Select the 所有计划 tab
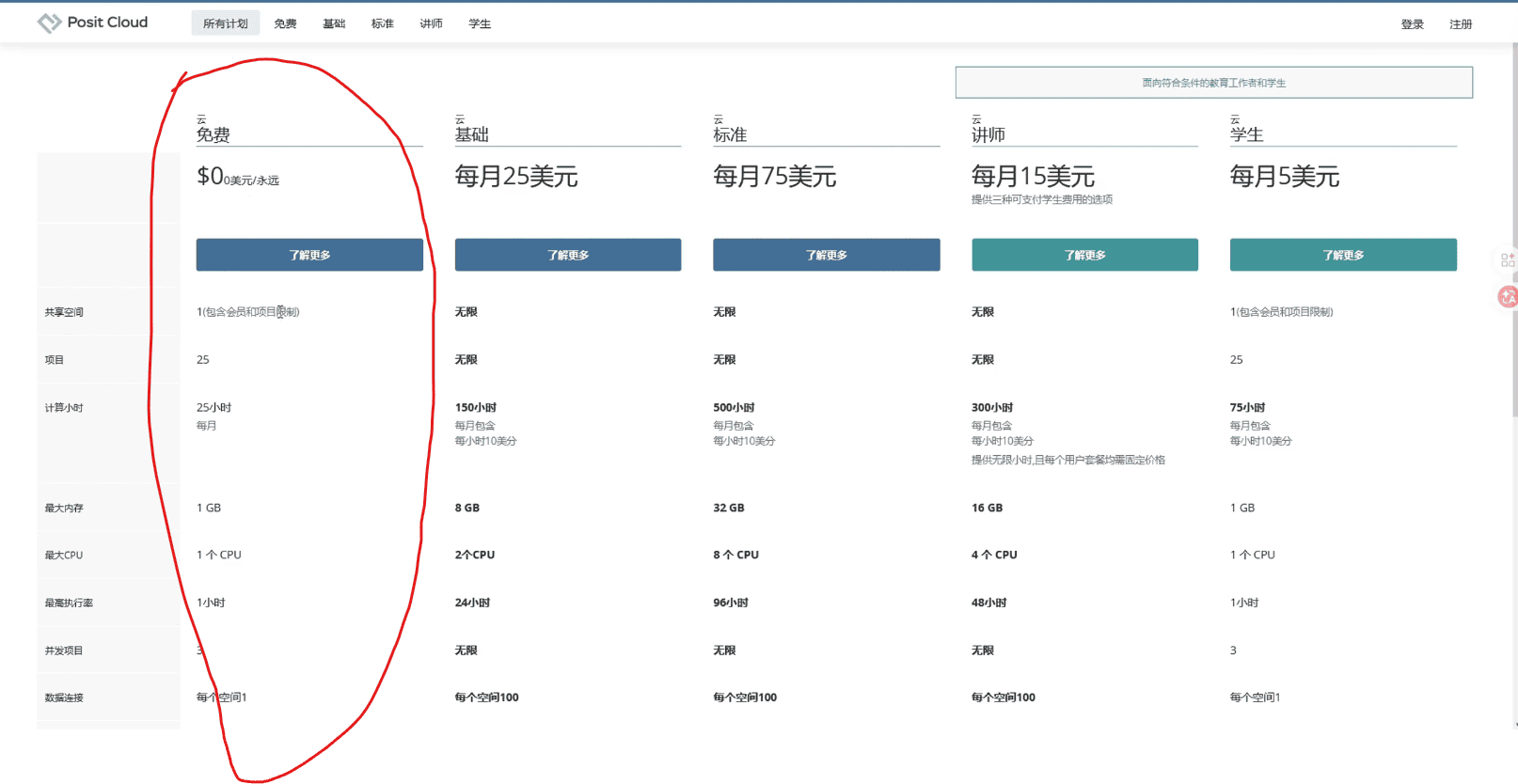 click(x=226, y=24)
